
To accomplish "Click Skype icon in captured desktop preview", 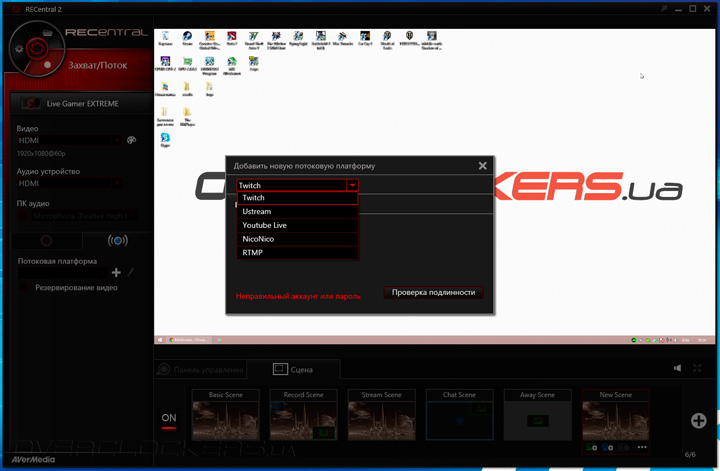I will 165,140.
